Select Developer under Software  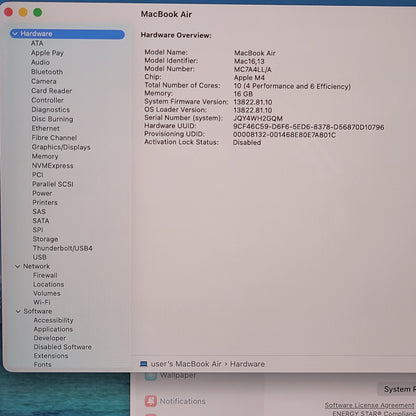point(50,338)
